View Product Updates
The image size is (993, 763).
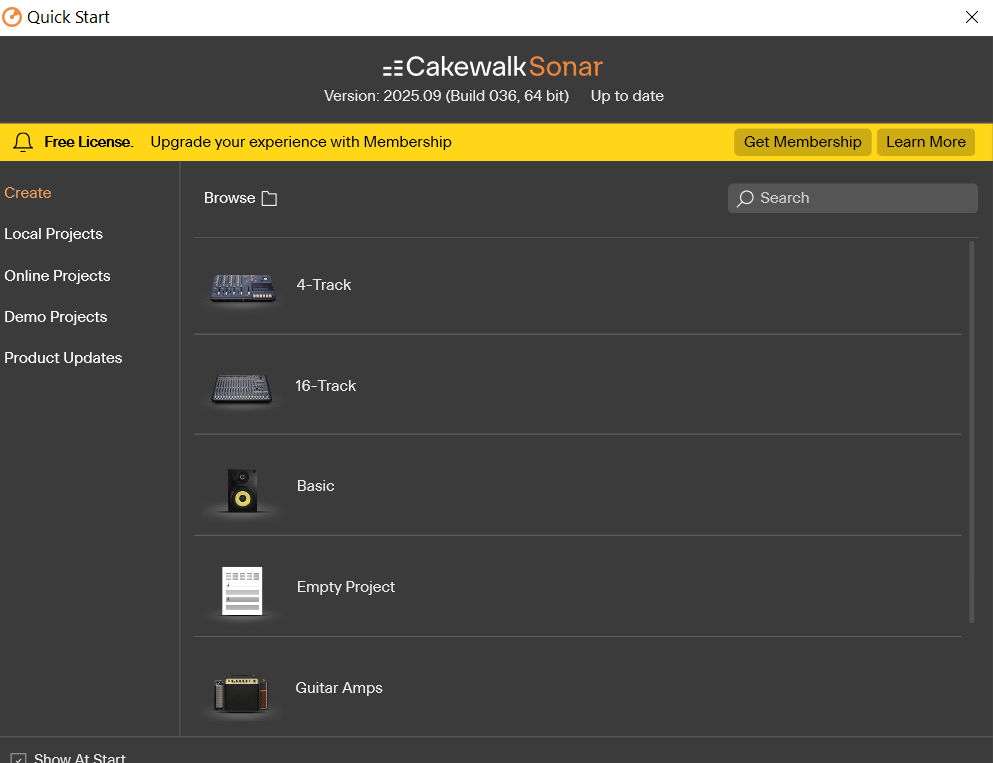[63, 358]
